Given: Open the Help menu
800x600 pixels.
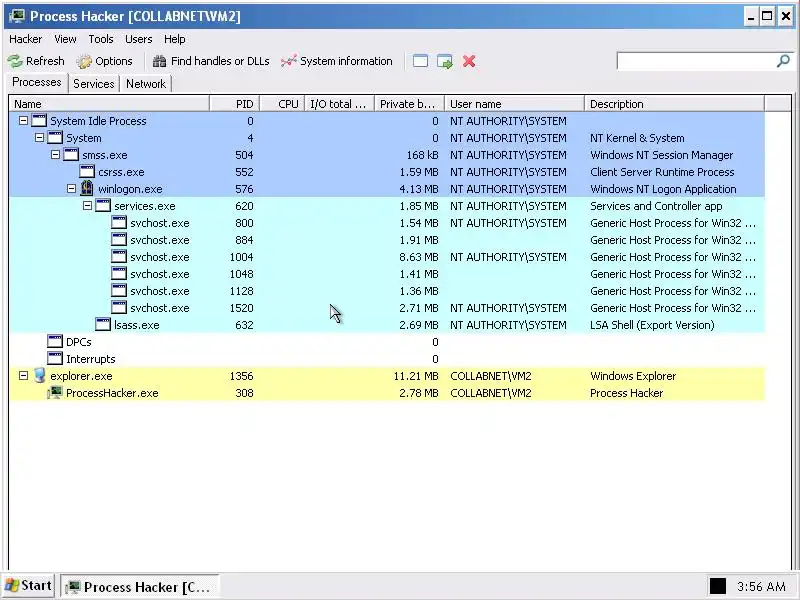Looking at the screenshot, I should (174, 39).
